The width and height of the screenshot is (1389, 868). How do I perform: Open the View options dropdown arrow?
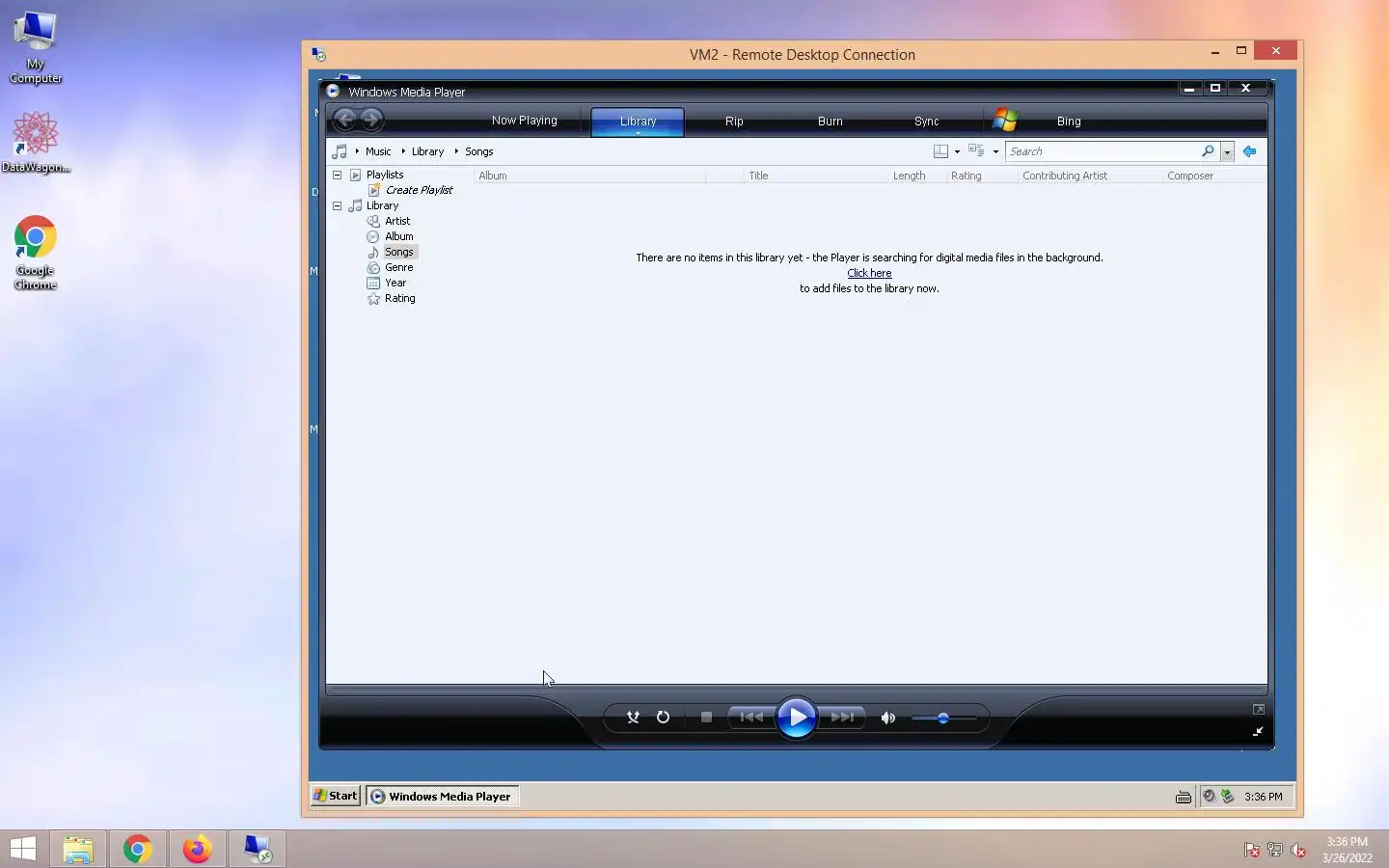pyautogui.click(x=995, y=151)
